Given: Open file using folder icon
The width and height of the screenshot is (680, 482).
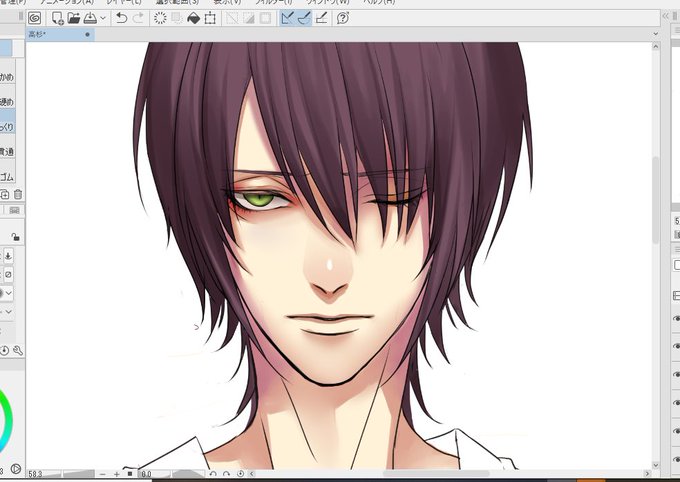Looking at the screenshot, I should coord(74,18).
